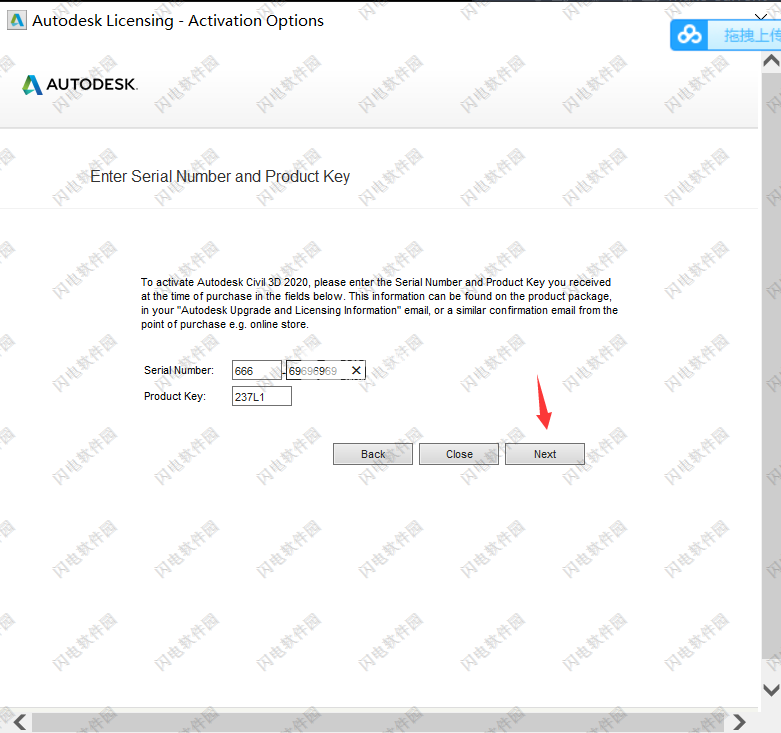The width and height of the screenshot is (781, 733).
Task: Click the window title 'Autodesk Licensing - Activation Options'
Action: 178,21
